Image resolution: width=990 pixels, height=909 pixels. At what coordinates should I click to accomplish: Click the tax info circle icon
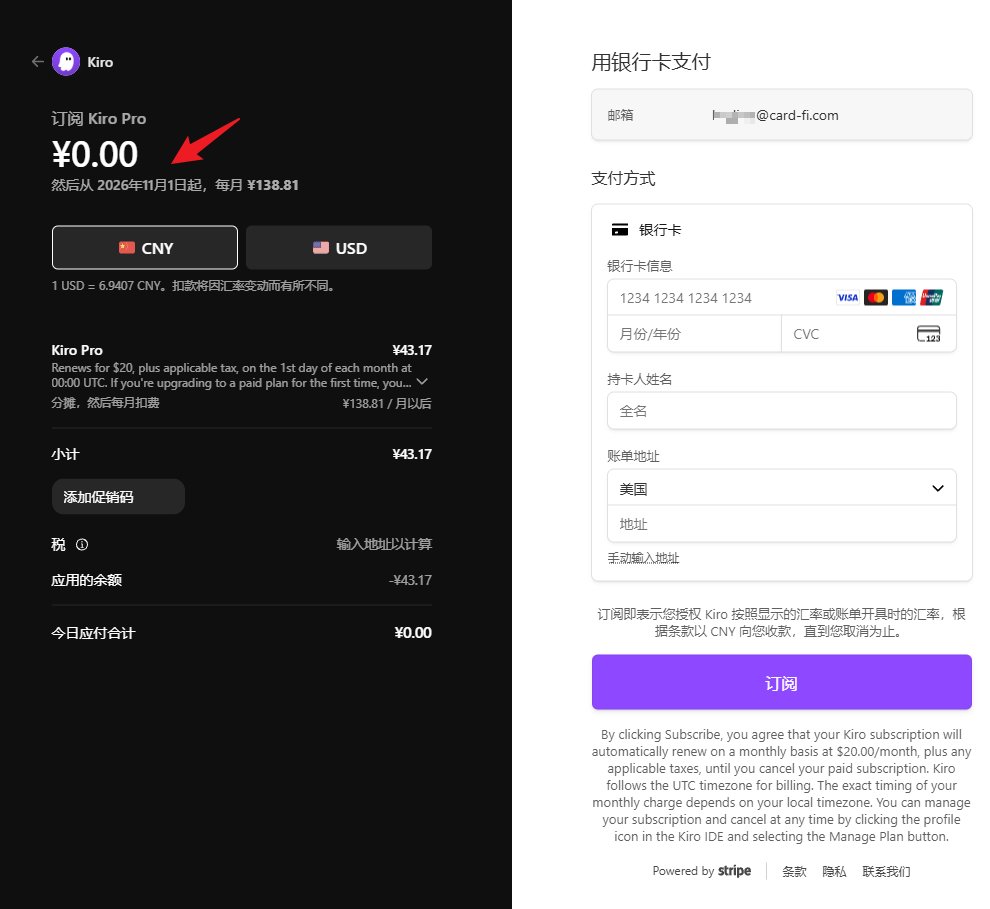pos(82,544)
